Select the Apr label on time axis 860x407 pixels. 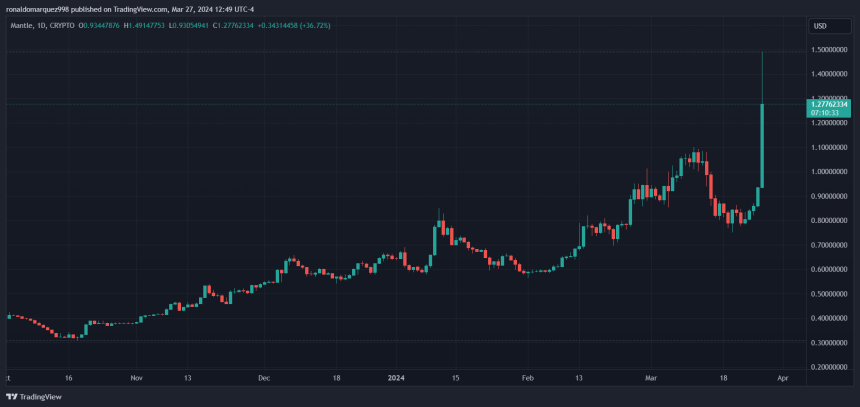[x=783, y=380]
